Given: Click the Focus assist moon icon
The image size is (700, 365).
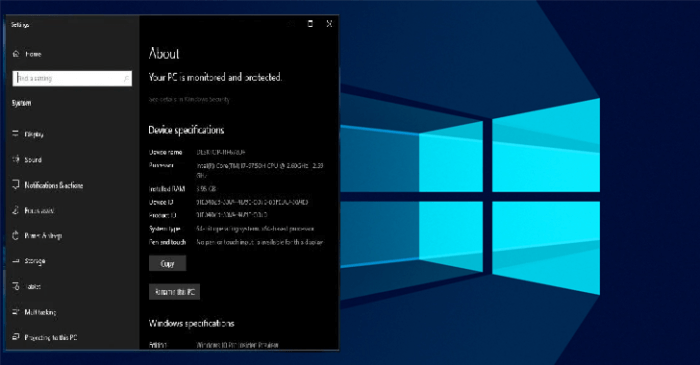Looking at the screenshot, I should pyautogui.click(x=16, y=210).
